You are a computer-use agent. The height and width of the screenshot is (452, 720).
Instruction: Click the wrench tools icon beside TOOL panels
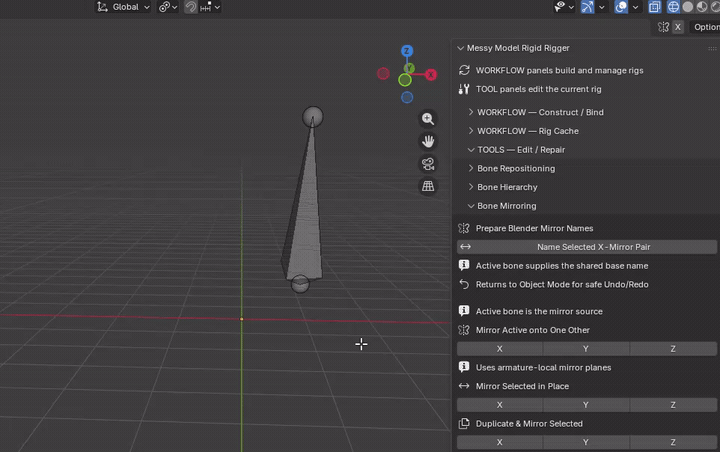point(464,89)
